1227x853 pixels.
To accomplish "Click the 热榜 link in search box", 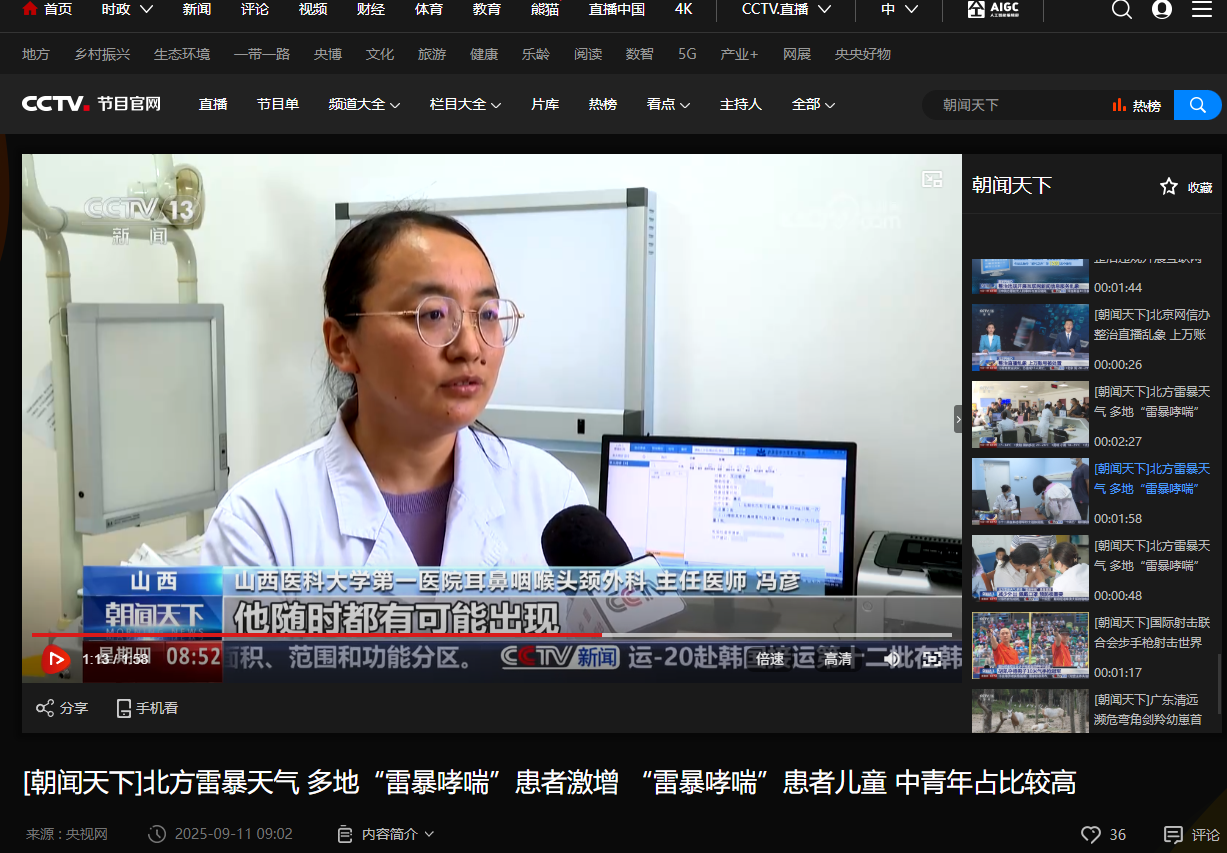I will click(x=1137, y=105).
